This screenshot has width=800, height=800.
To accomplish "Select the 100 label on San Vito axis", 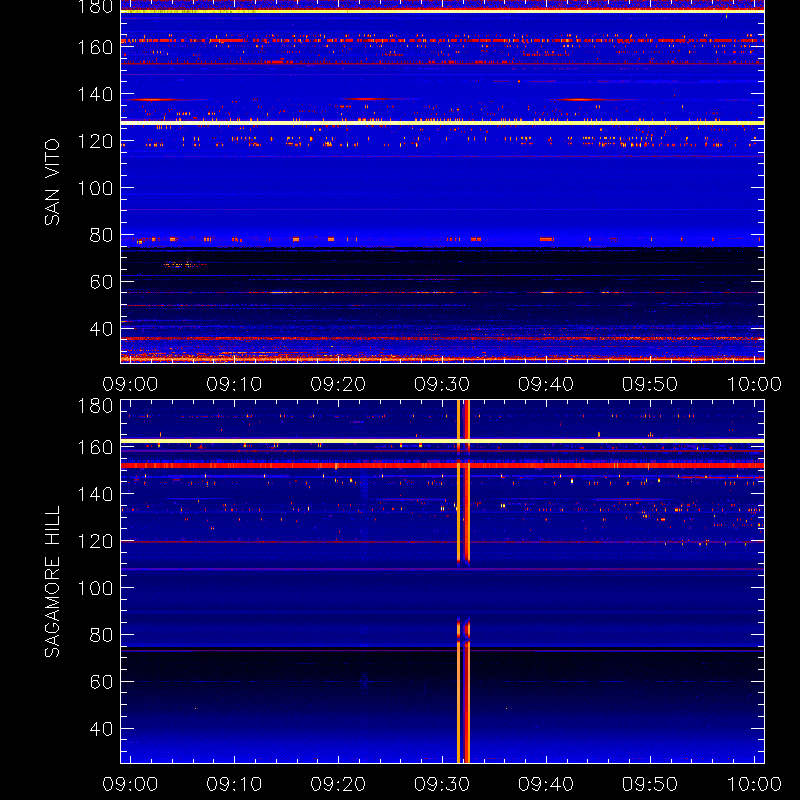I will coord(95,188).
